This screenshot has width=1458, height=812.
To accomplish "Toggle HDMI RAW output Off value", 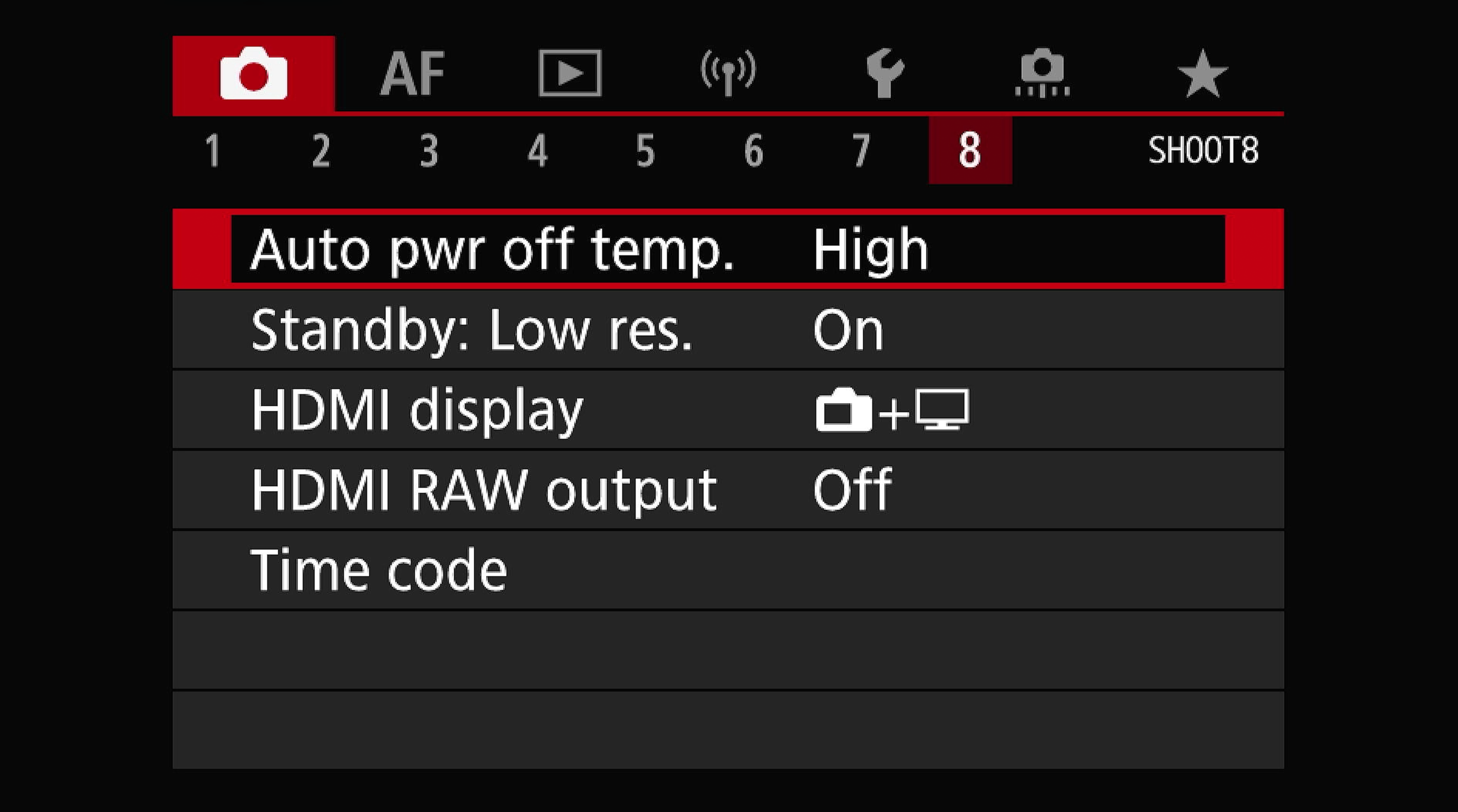I will [852, 490].
